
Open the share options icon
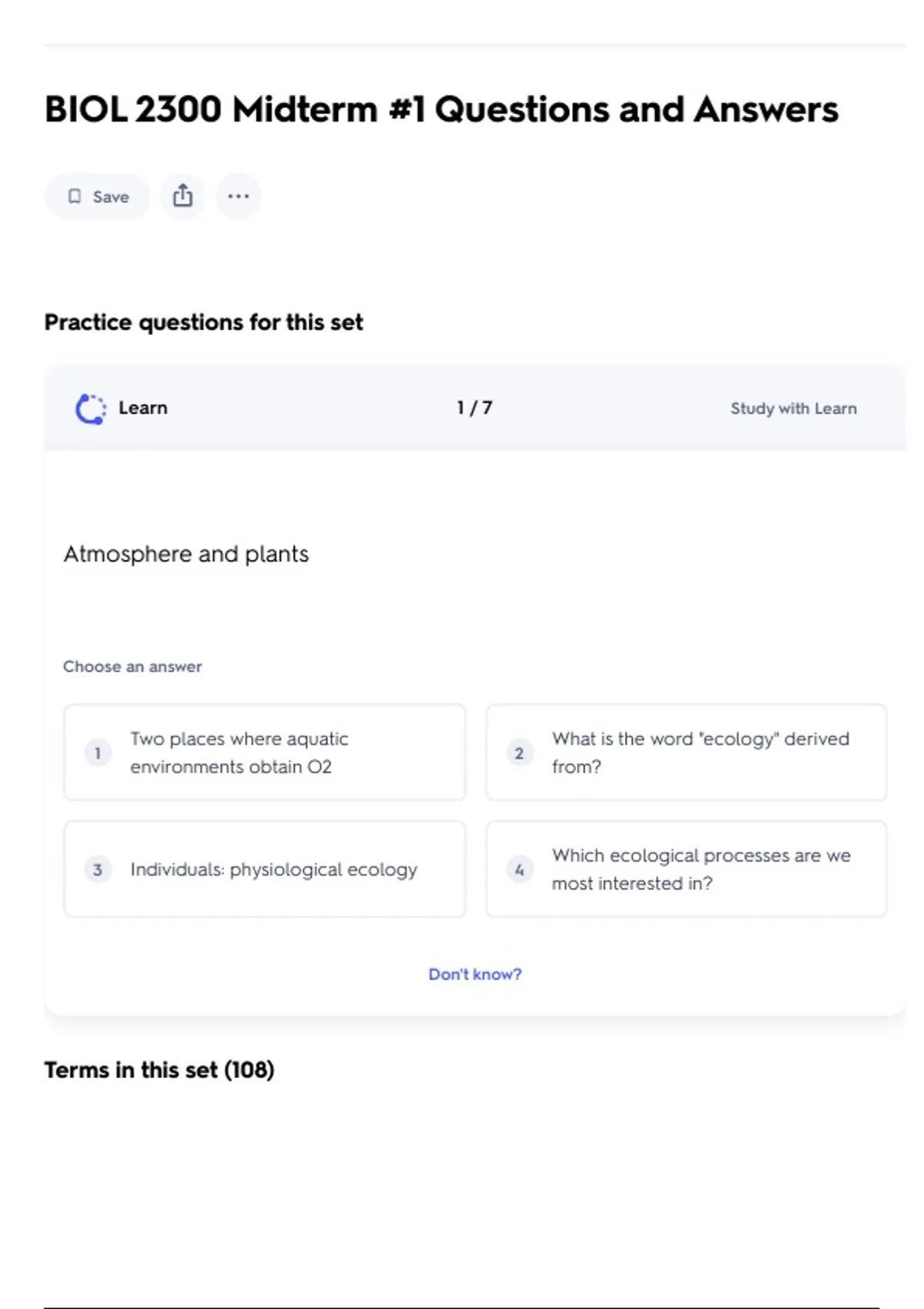(x=182, y=196)
